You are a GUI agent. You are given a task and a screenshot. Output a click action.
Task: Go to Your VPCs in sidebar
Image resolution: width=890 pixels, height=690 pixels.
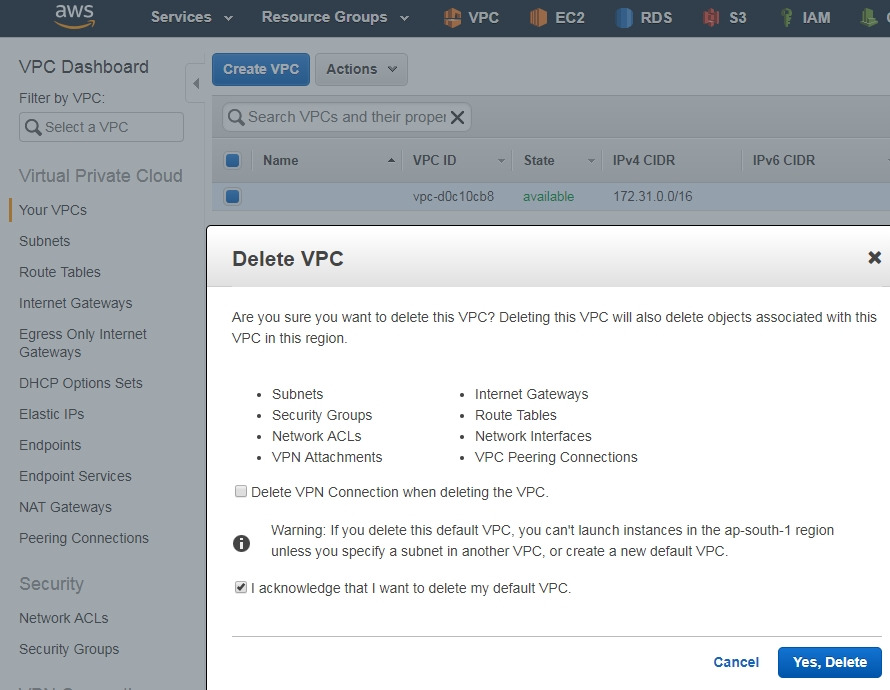click(x=53, y=210)
